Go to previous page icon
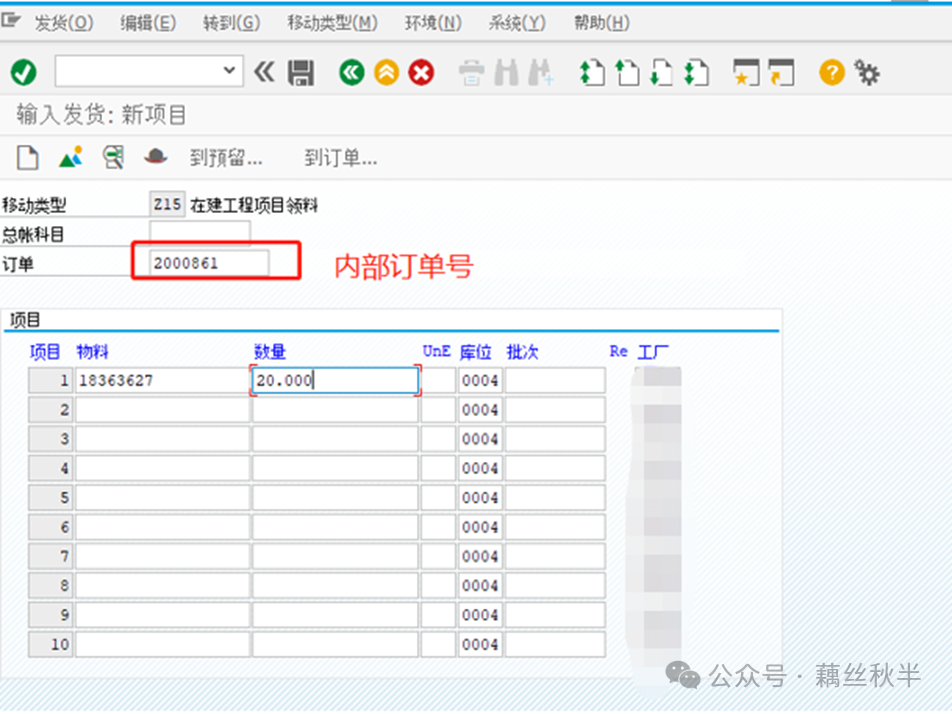This screenshot has height=714, width=952. (x=627, y=72)
